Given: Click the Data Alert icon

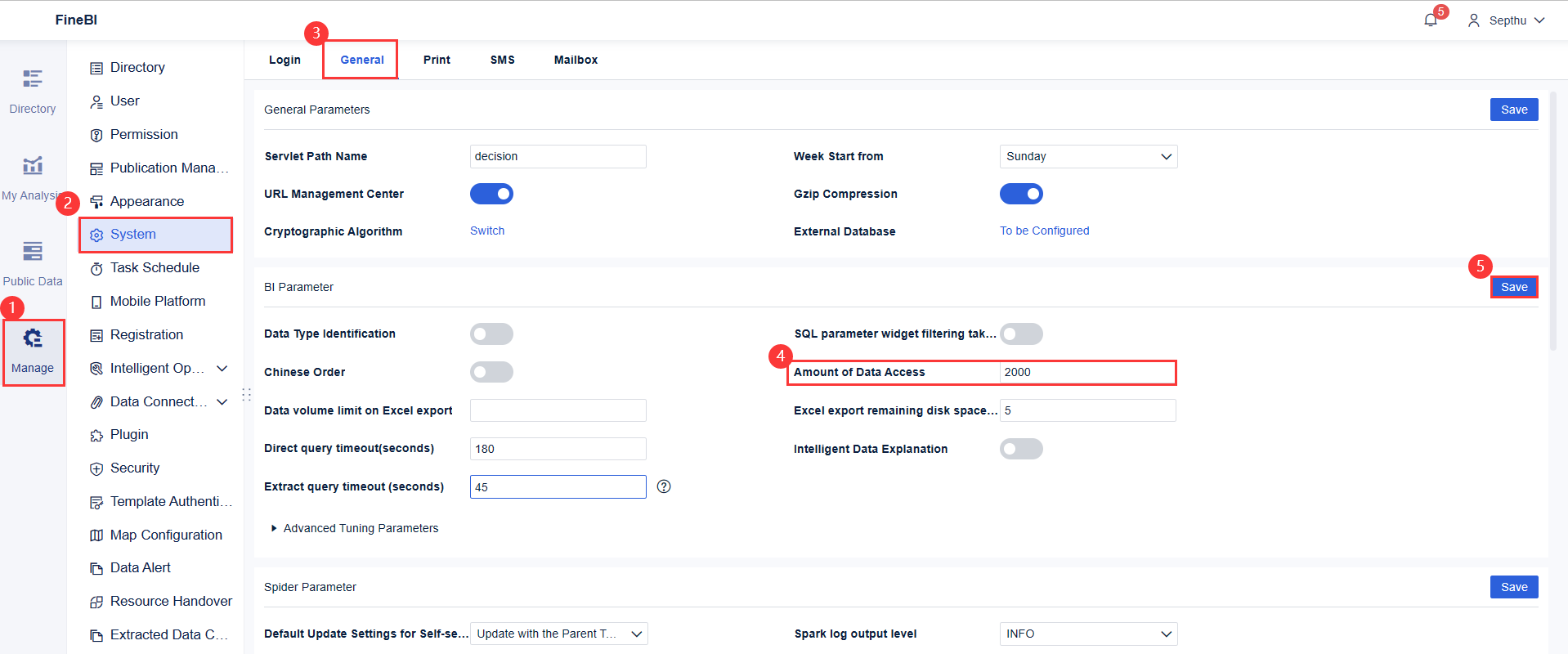Looking at the screenshot, I should tap(96, 568).
